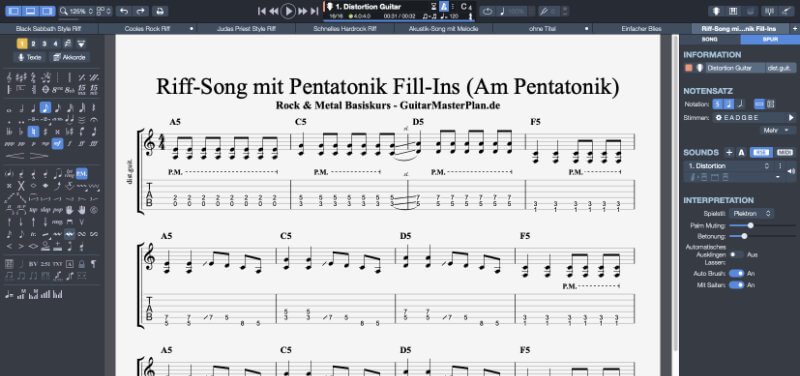Switch to Judas Priest Style Riff tab
The image size is (800, 376).
(246, 29)
